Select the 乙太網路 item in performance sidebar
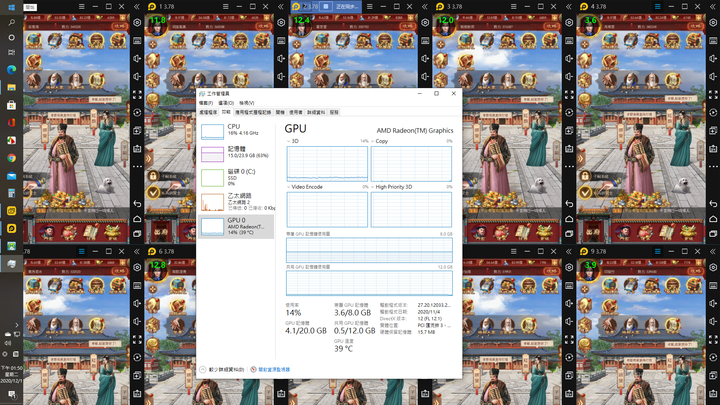The height and width of the screenshot is (405, 720). (236, 202)
